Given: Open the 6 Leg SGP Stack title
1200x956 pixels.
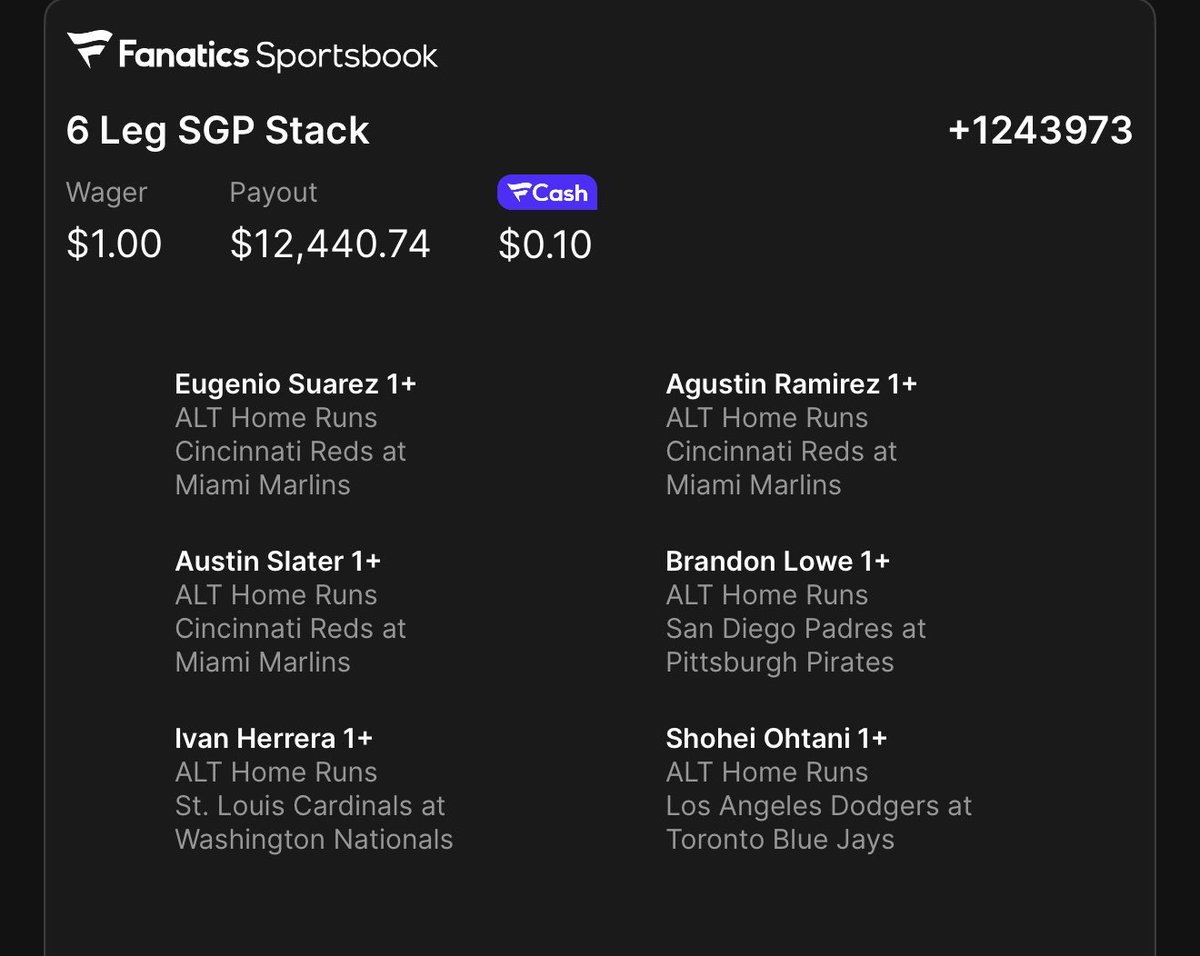Looking at the screenshot, I should (x=218, y=131).
